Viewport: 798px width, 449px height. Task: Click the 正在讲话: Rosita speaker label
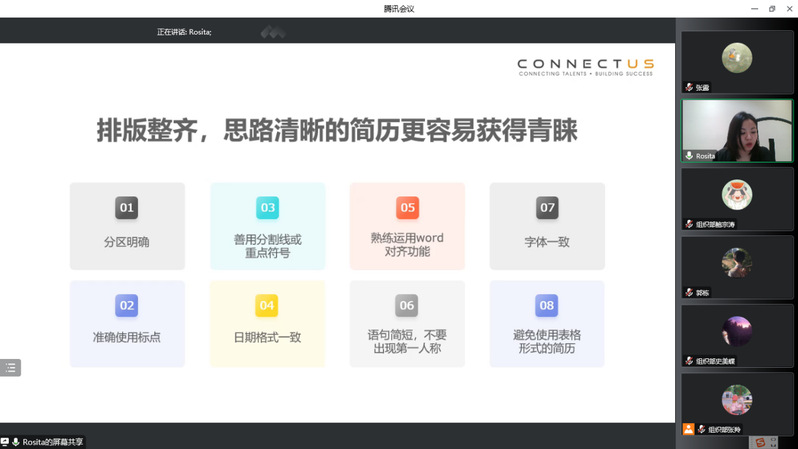(184, 32)
